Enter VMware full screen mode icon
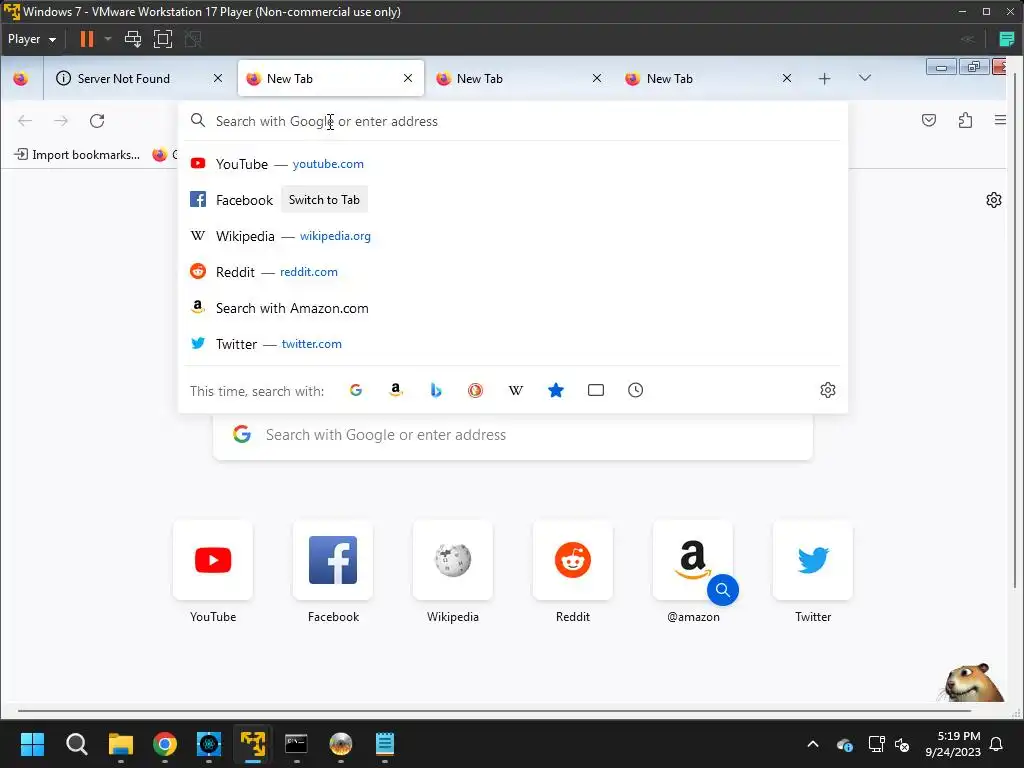 coord(163,39)
